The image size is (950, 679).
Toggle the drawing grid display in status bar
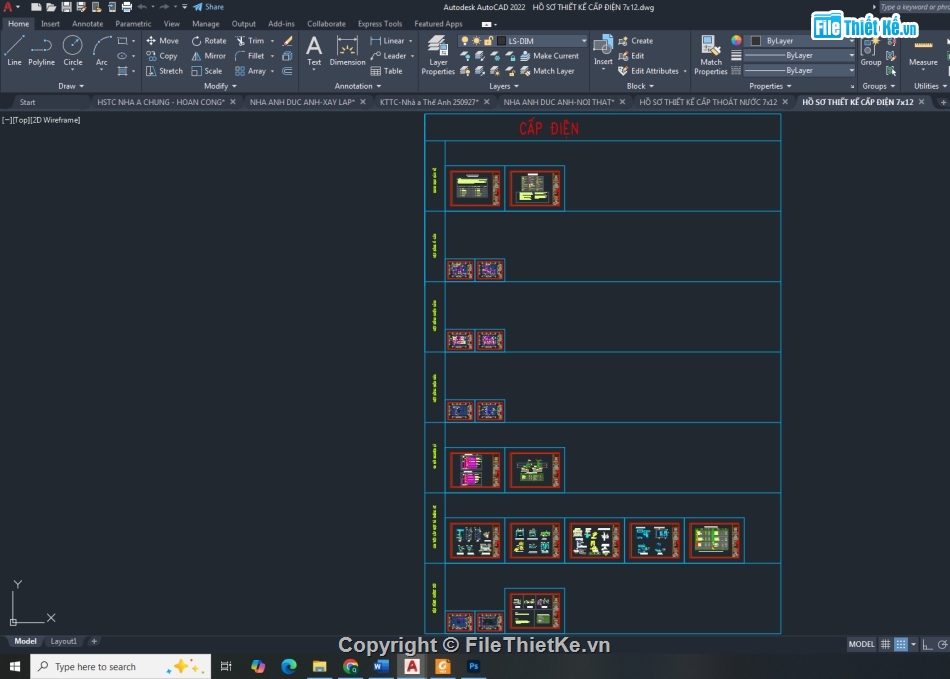point(885,644)
